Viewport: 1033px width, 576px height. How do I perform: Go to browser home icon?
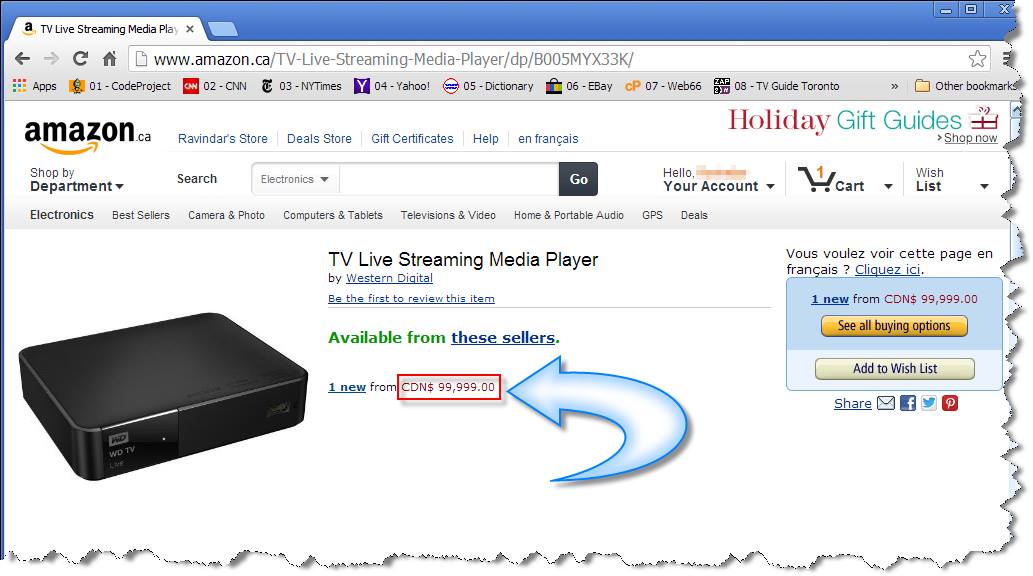coord(109,59)
